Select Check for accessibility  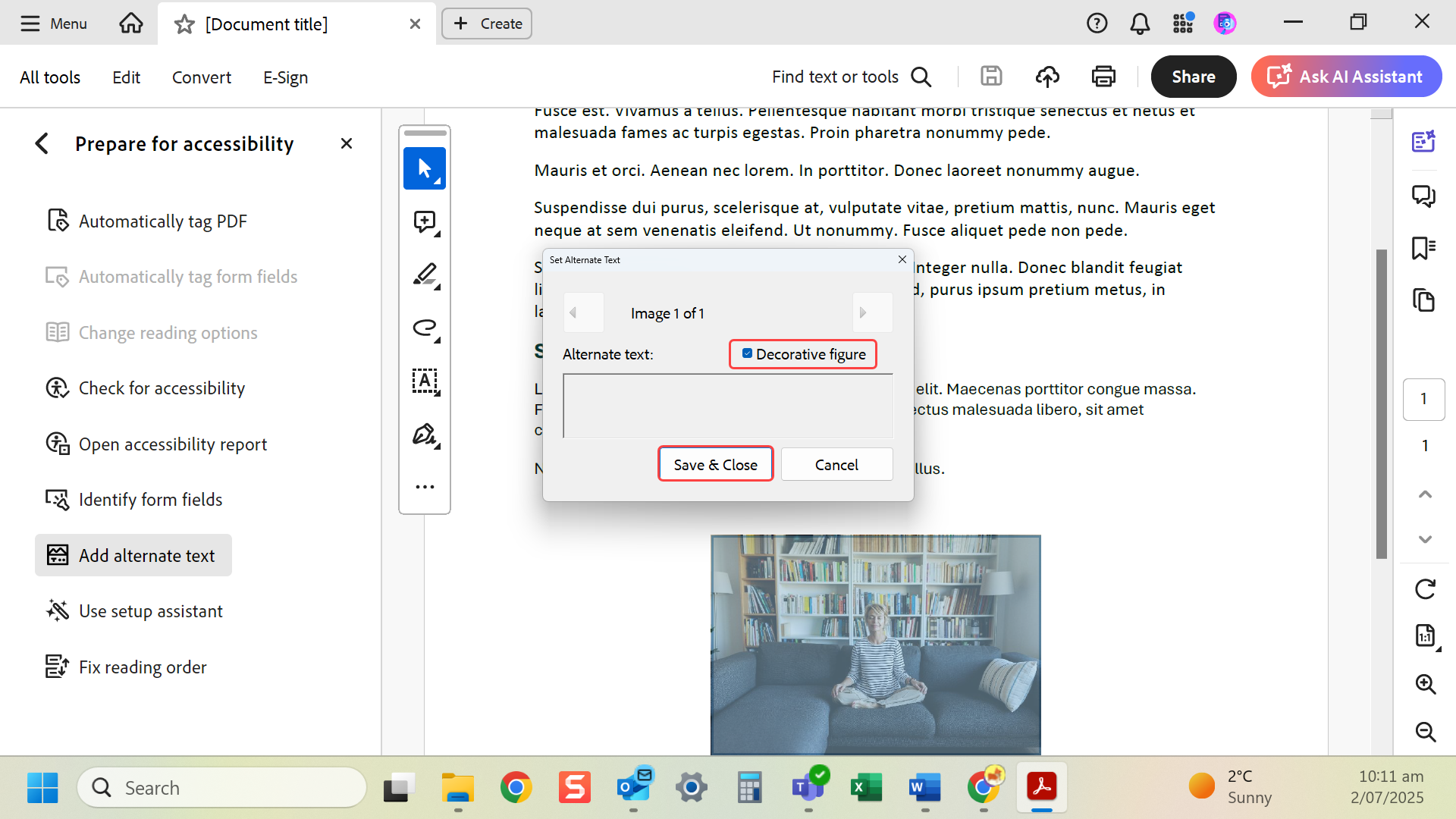pyautogui.click(x=146, y=388)
